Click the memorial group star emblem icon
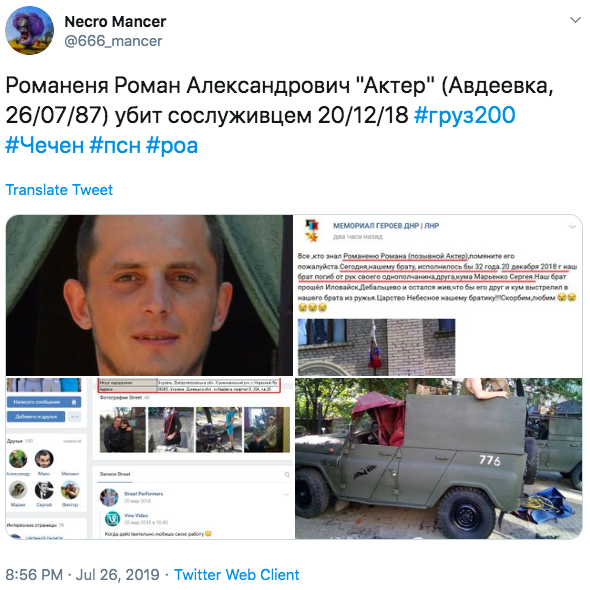 312,231
